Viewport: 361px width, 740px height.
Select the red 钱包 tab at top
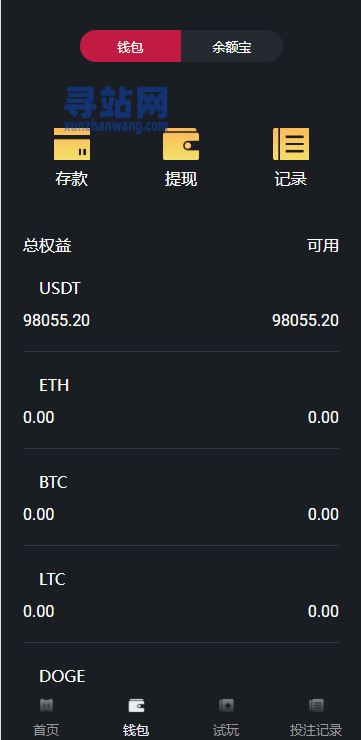[130, 46]
